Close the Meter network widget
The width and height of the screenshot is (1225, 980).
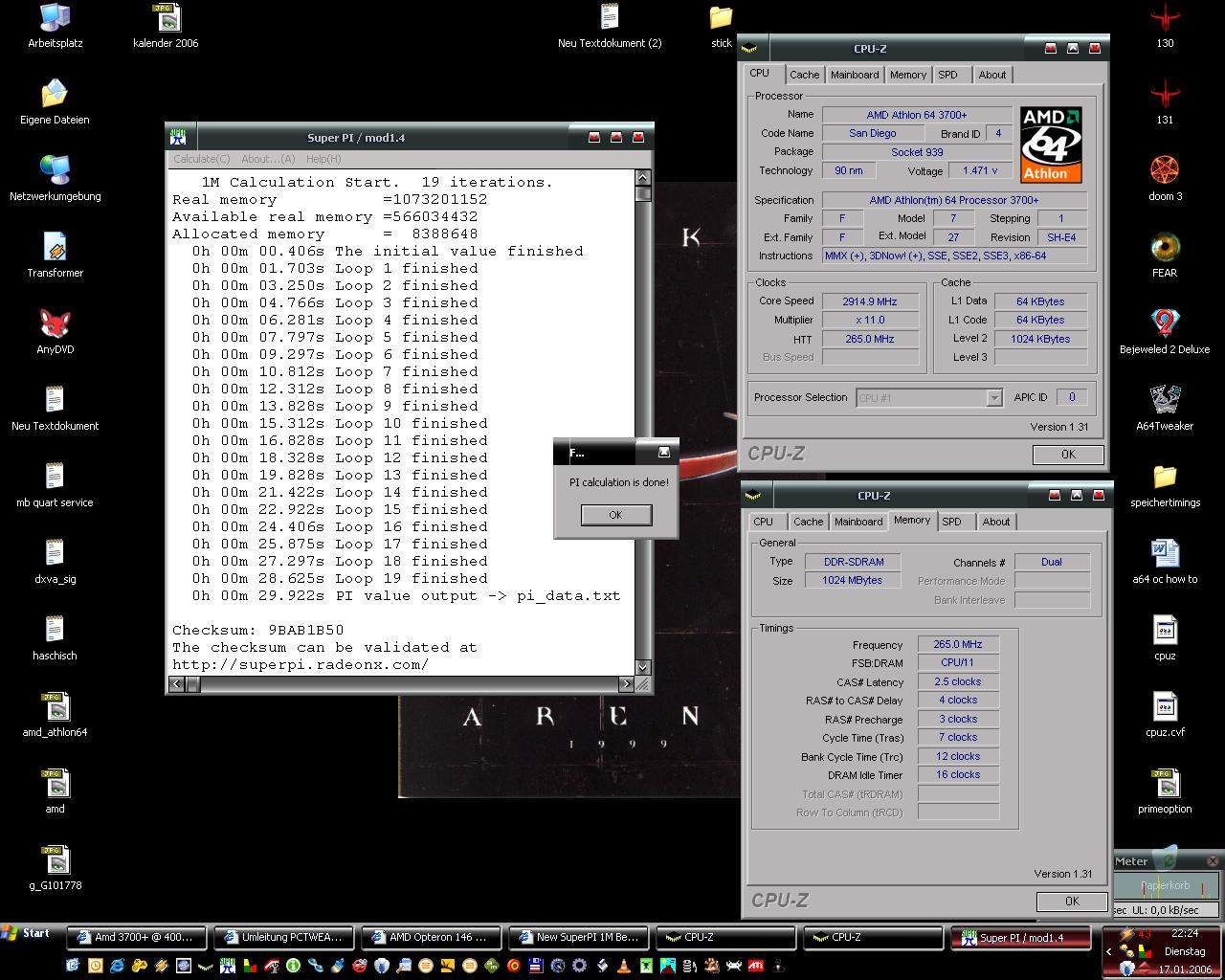(x=1213, y=861)
